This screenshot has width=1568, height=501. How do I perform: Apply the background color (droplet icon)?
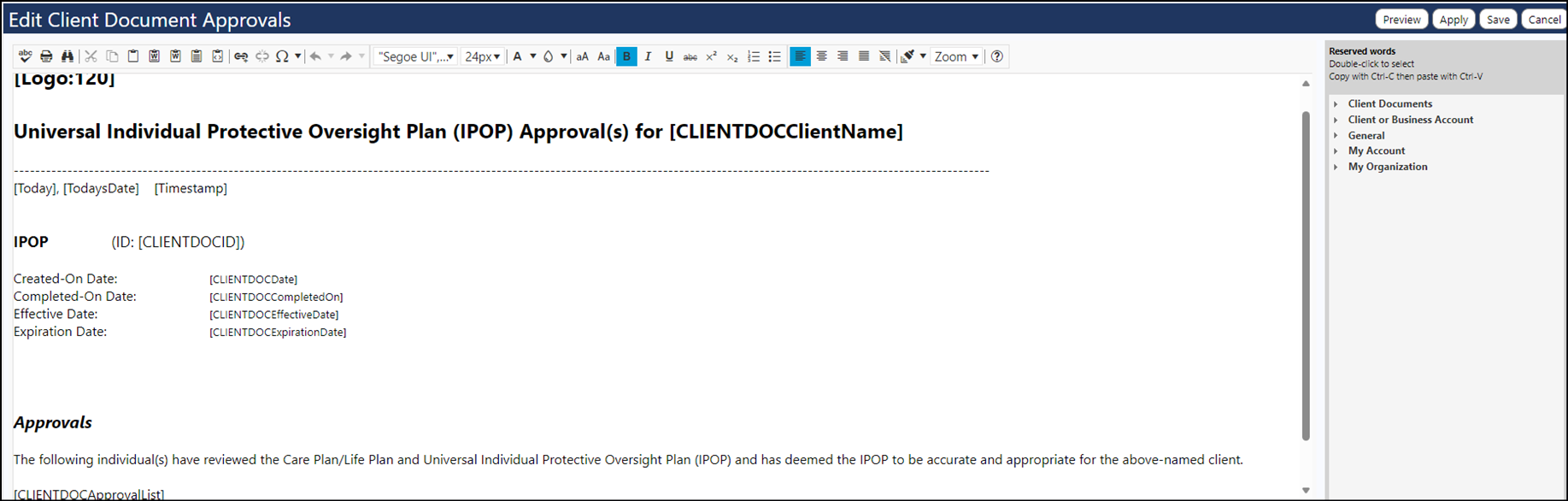pyautogui.click(x=549, y=56)
